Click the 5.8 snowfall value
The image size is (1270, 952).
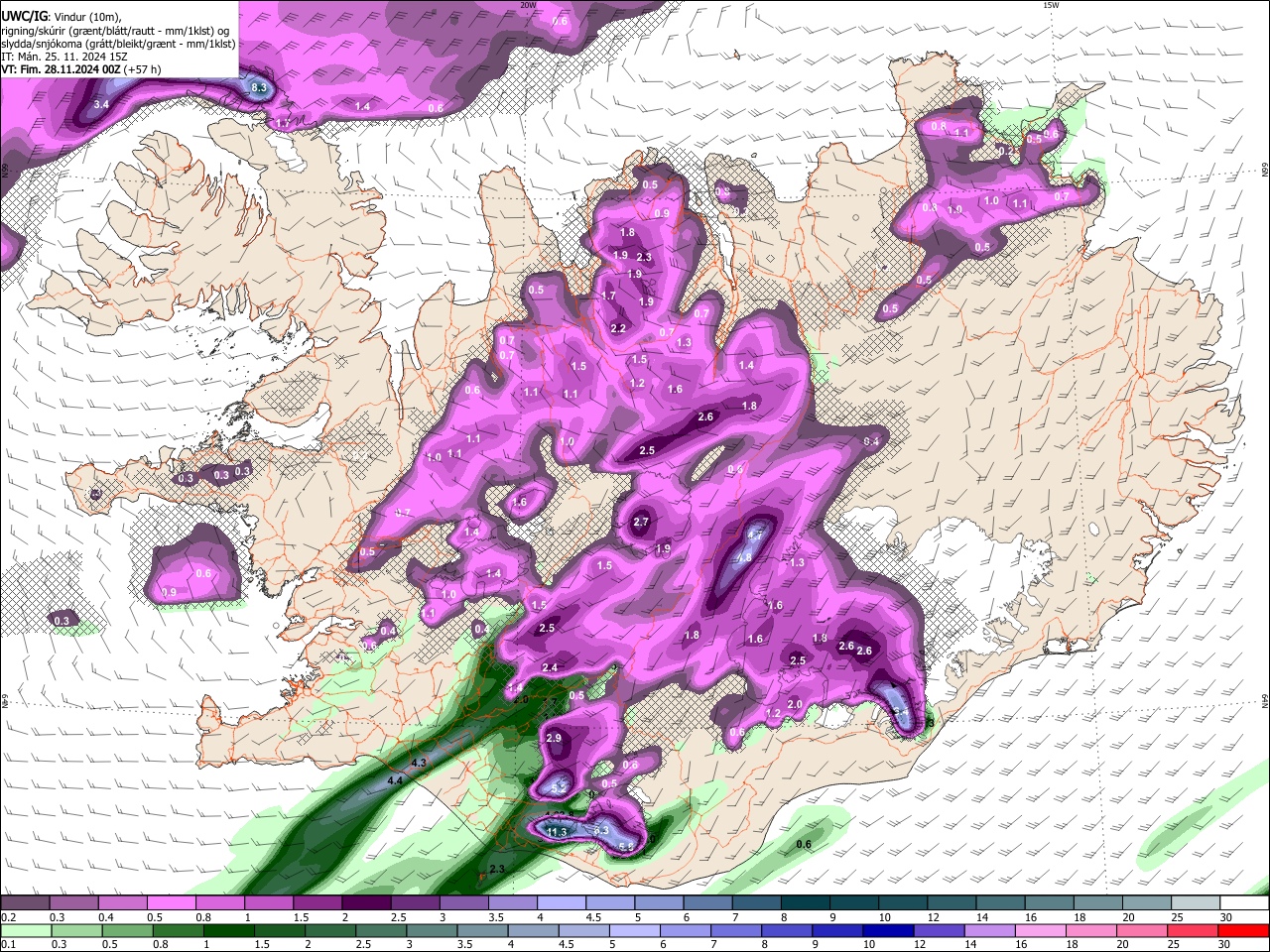point(626,846)
